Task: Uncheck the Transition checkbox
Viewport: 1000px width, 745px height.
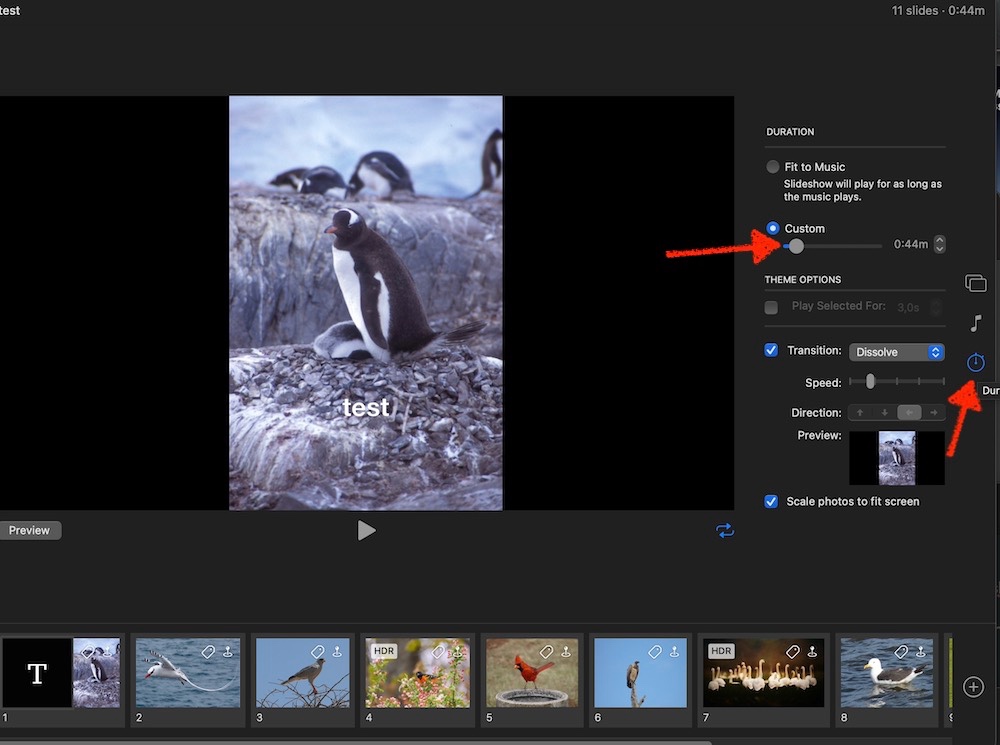Action: pyautogui.click(x=771, y=351)
